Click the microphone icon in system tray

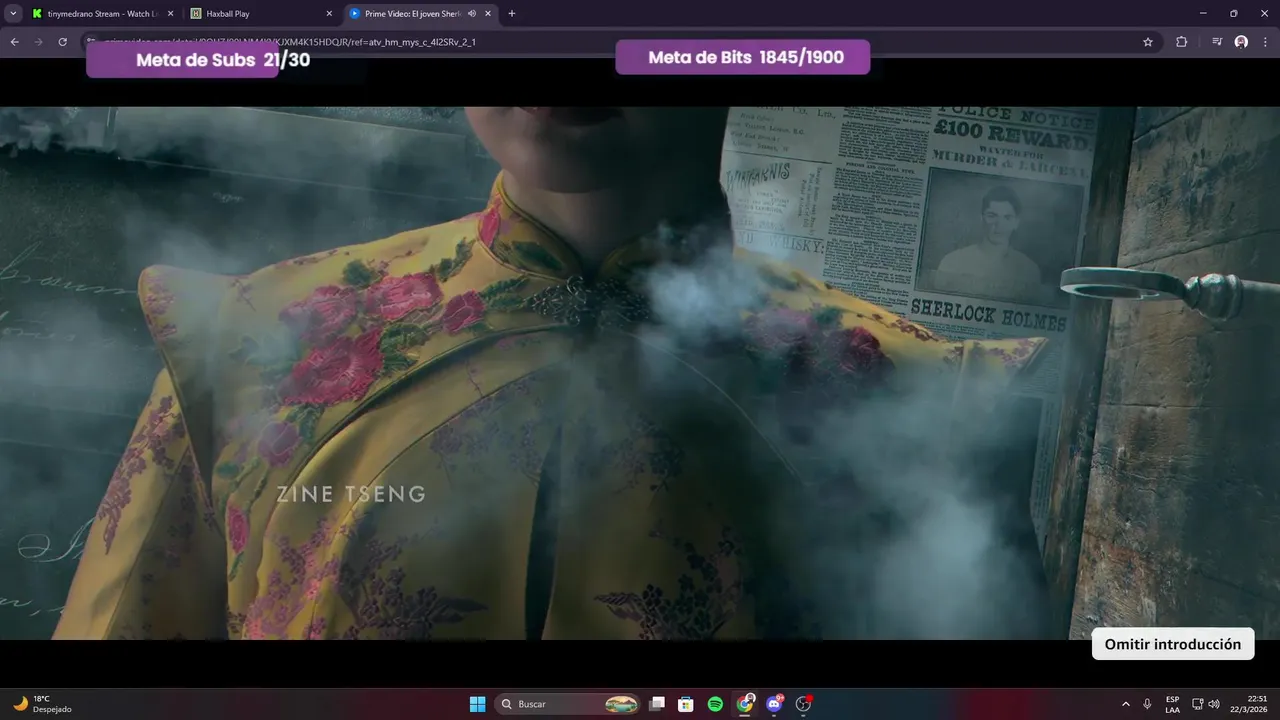coord(1147,704)
